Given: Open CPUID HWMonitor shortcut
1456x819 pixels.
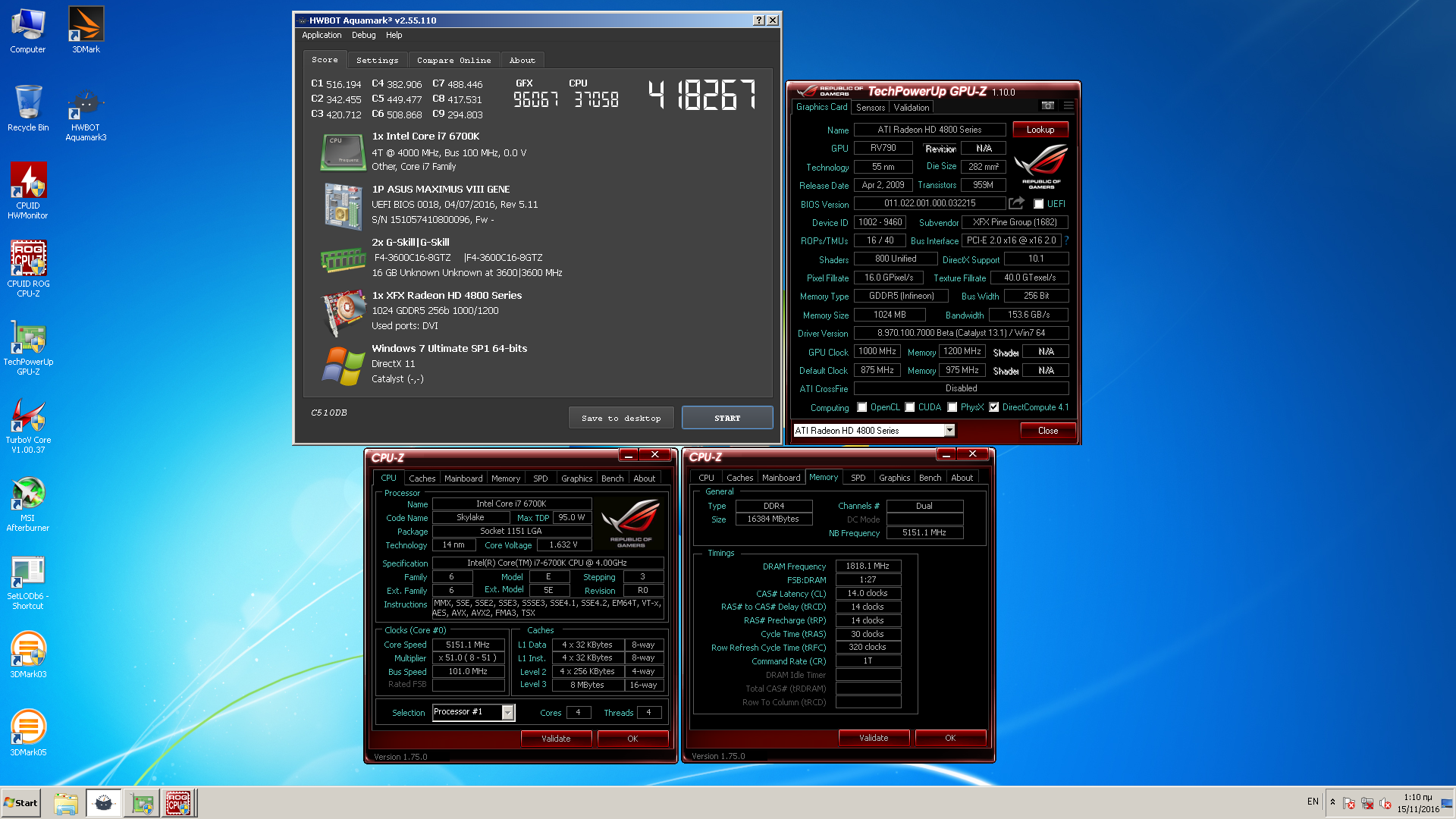Looking at the screenshot, I should [x=28, y=191].
